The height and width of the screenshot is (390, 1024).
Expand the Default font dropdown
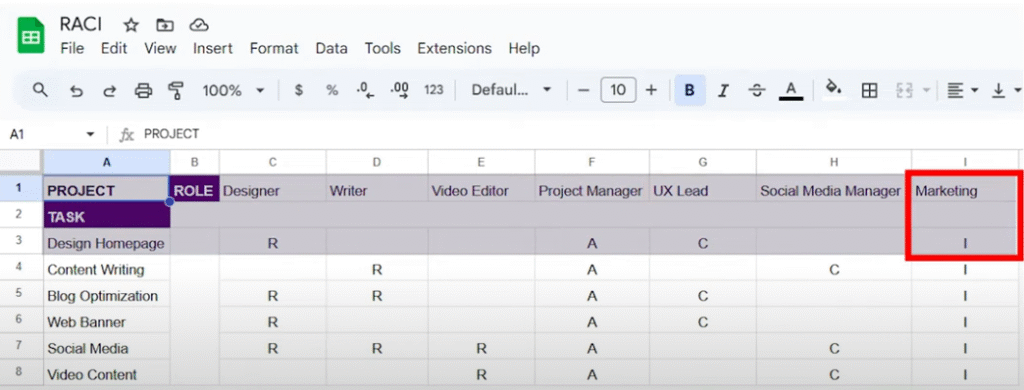[511, 90]
